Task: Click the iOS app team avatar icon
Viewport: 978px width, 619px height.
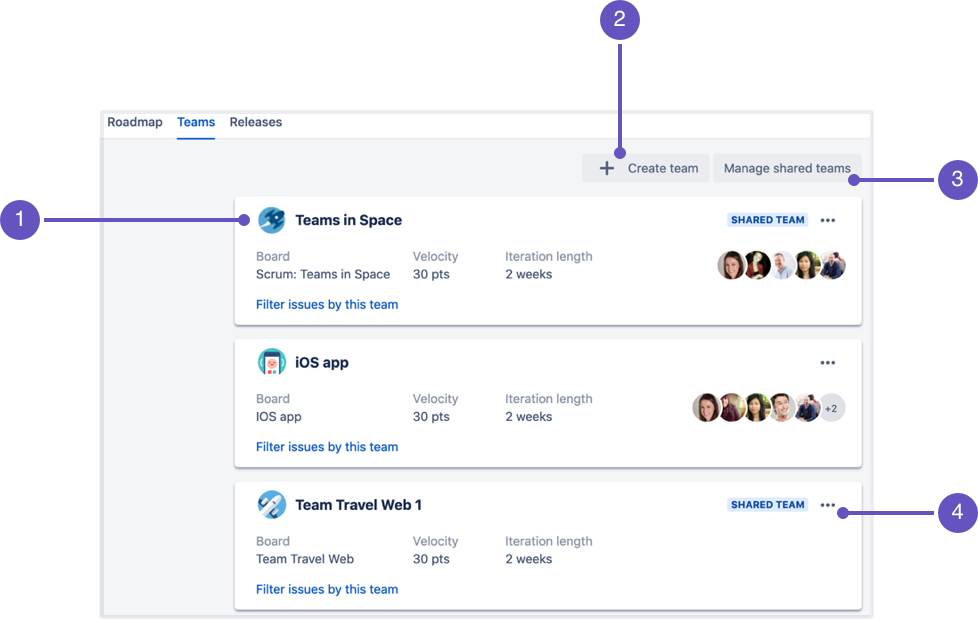Action: 272,362
